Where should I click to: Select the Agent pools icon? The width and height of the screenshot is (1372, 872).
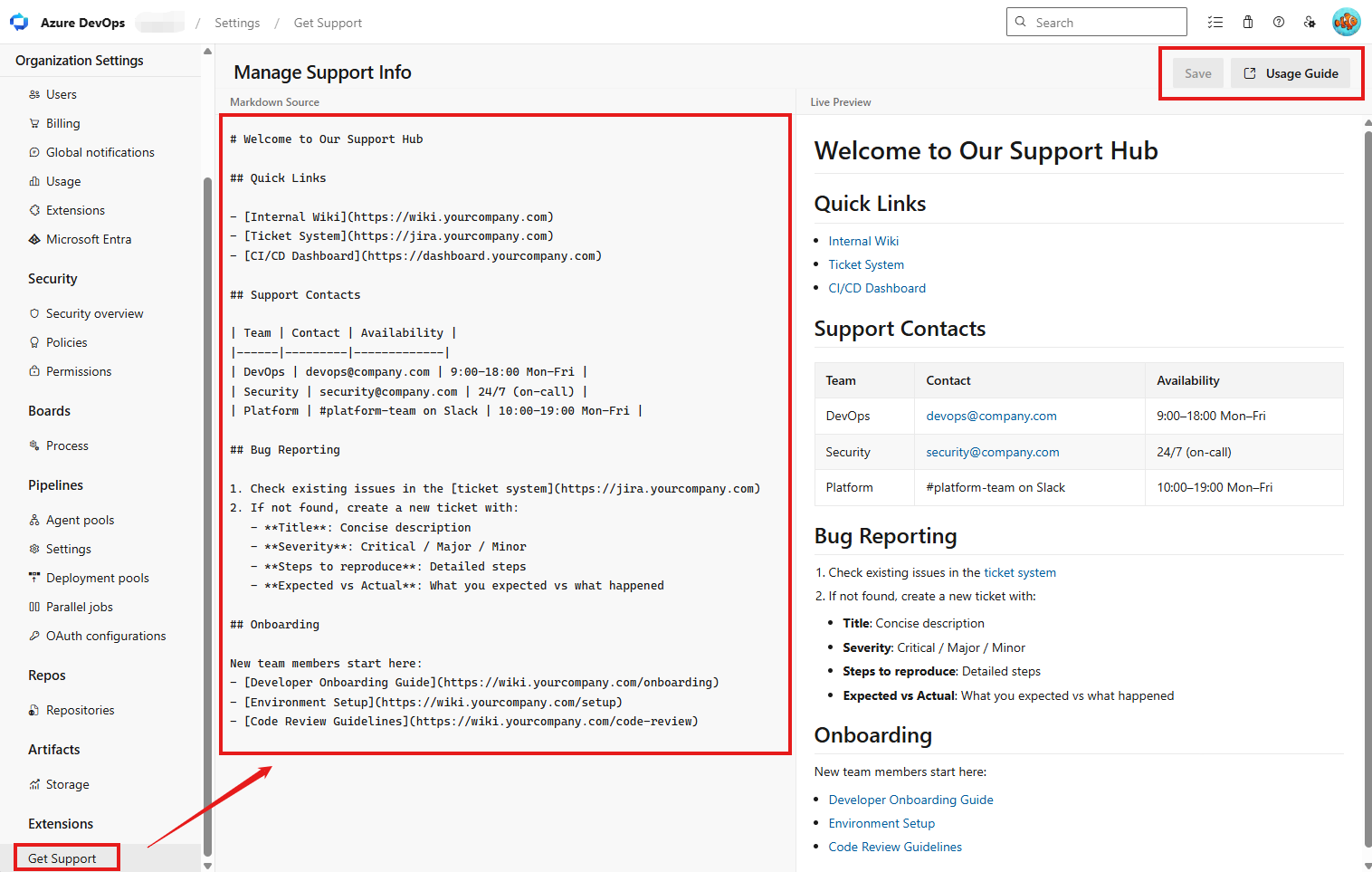click(34, 520)
